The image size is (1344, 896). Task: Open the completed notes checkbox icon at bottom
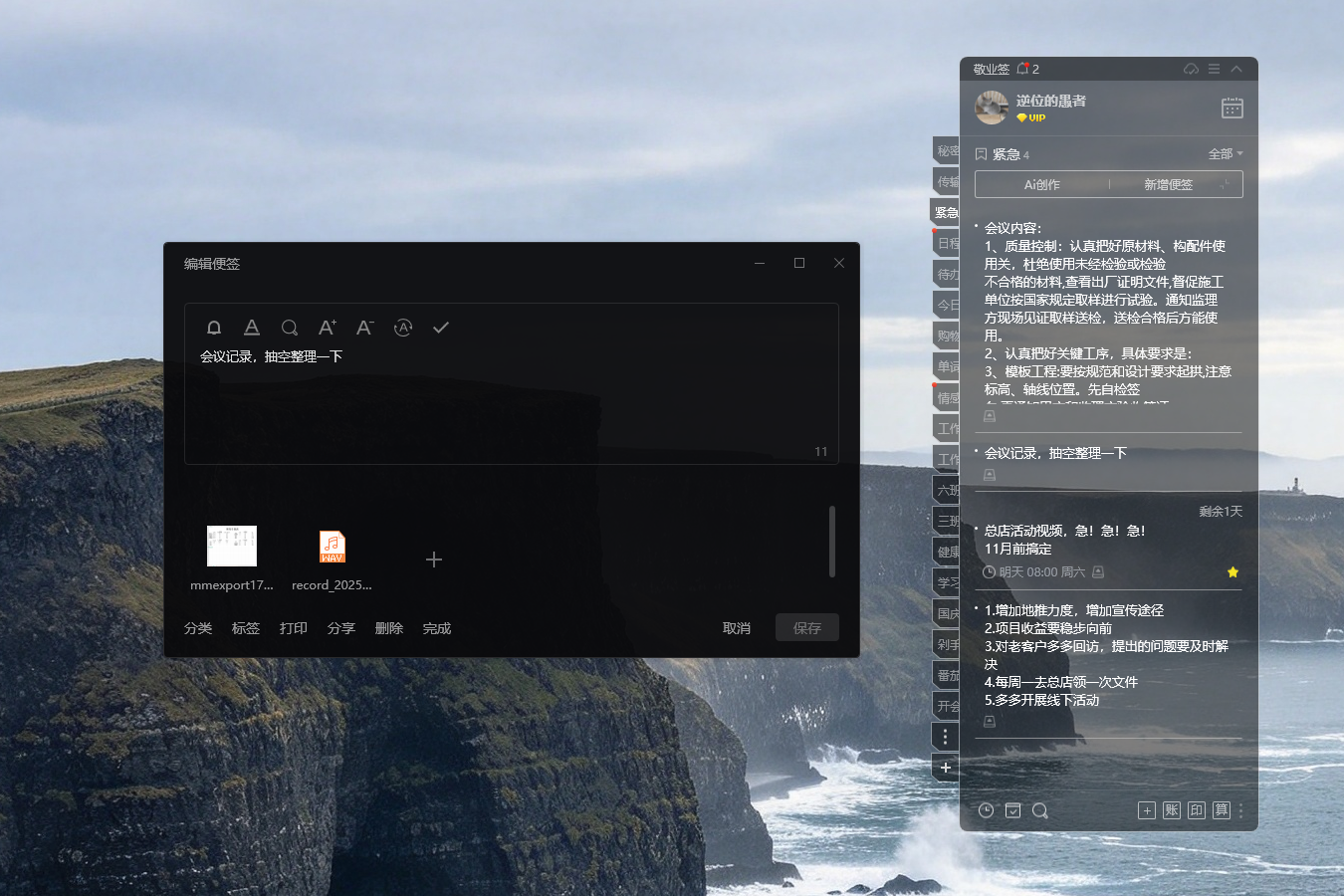click(1012, 810)
